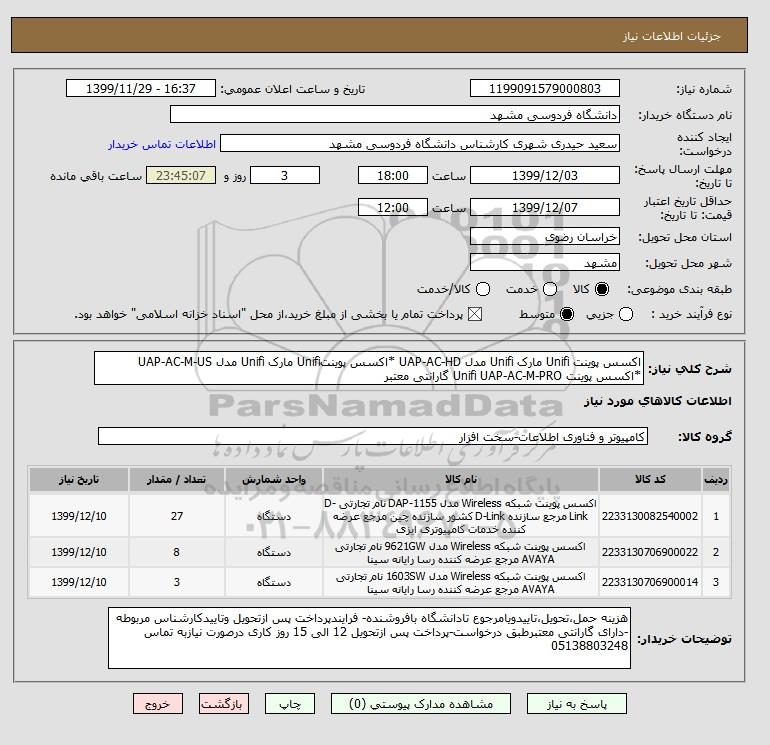Click price validity date 1399/12/07
Screen dimensions: 770x745
click(x=545, y=207)
